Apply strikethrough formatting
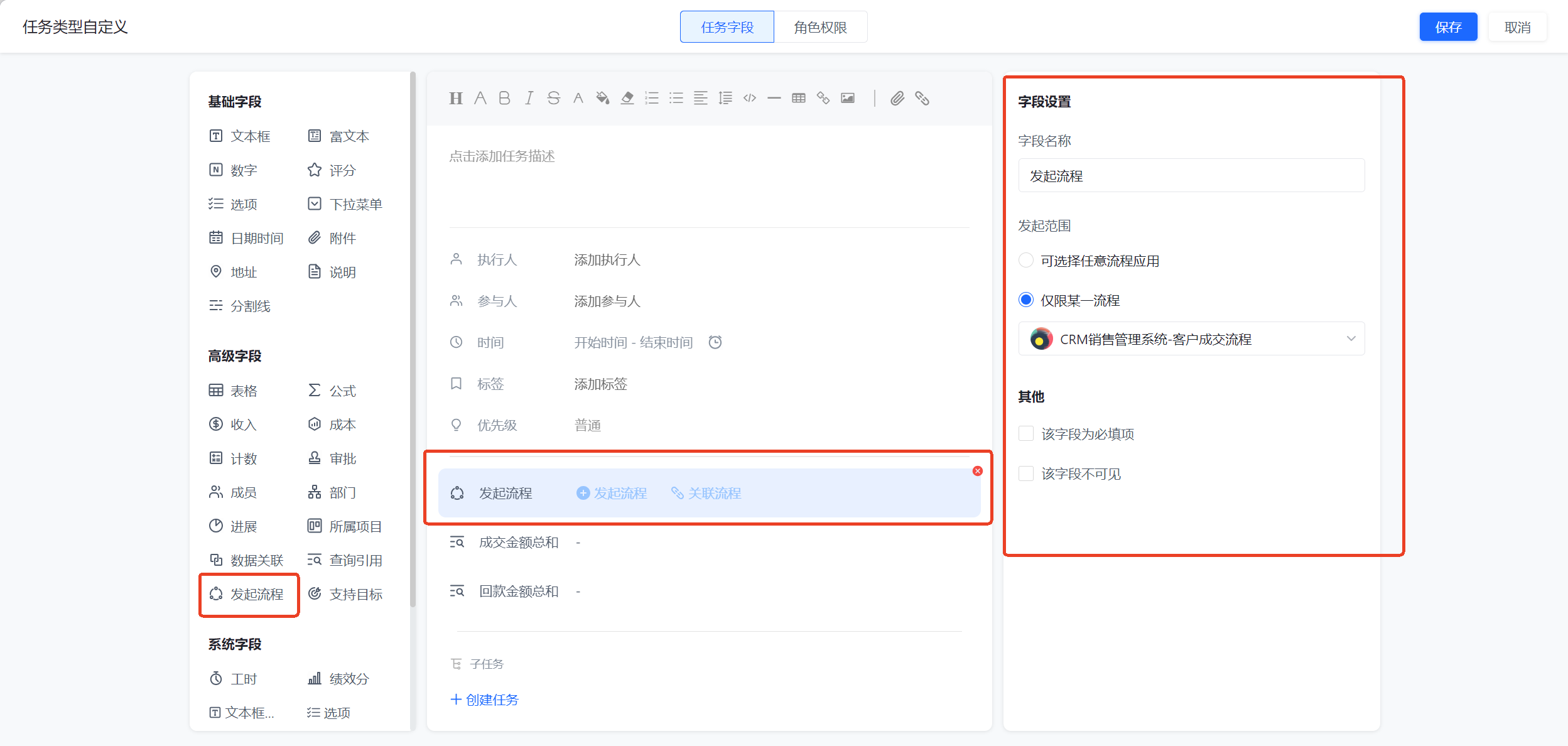 coord(553,98)
